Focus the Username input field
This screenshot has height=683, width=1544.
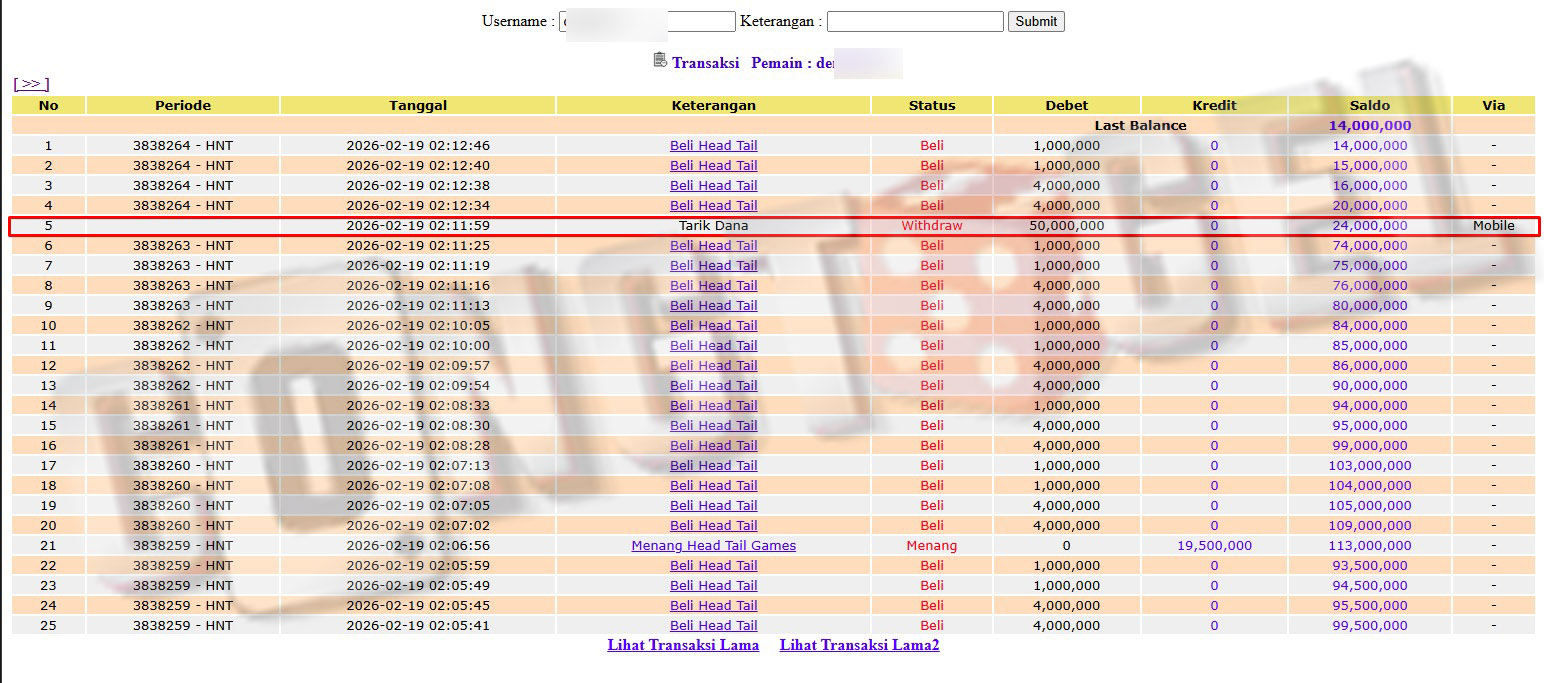click(647, 21)
